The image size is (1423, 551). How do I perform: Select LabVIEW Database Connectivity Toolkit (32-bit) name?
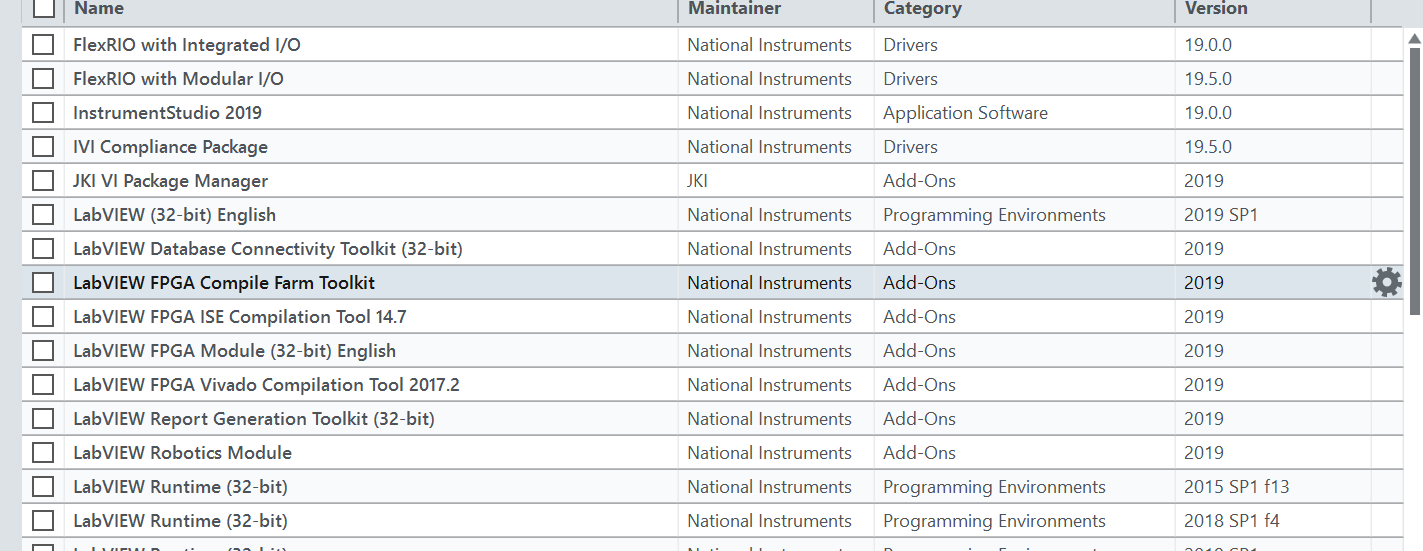(x=268, y=249)
